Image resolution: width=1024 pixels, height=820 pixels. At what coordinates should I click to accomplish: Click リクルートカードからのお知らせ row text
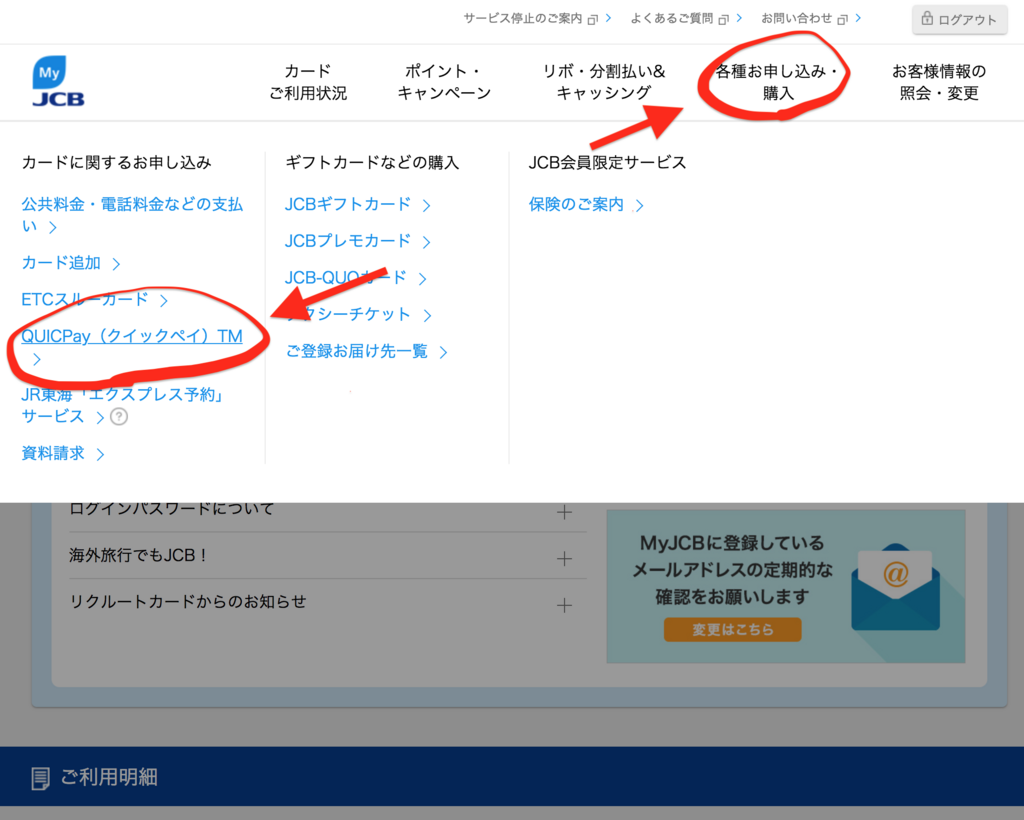(x=187, y=602)
